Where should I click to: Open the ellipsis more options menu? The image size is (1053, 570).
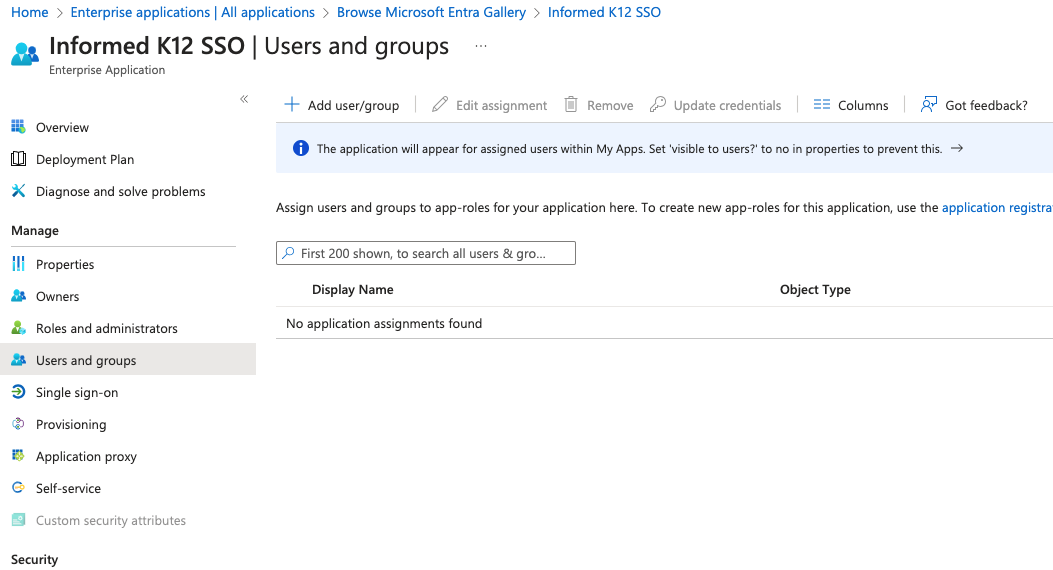point(481,47)
